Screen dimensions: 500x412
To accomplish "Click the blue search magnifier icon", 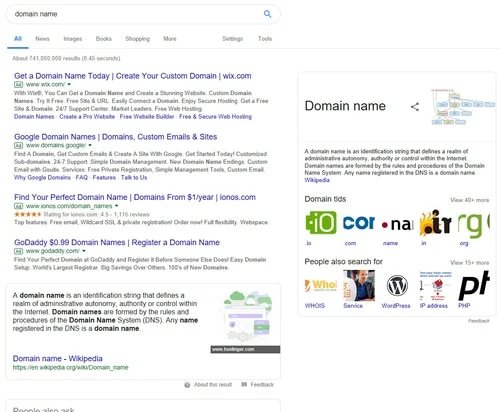I will [x=267, y=14].
